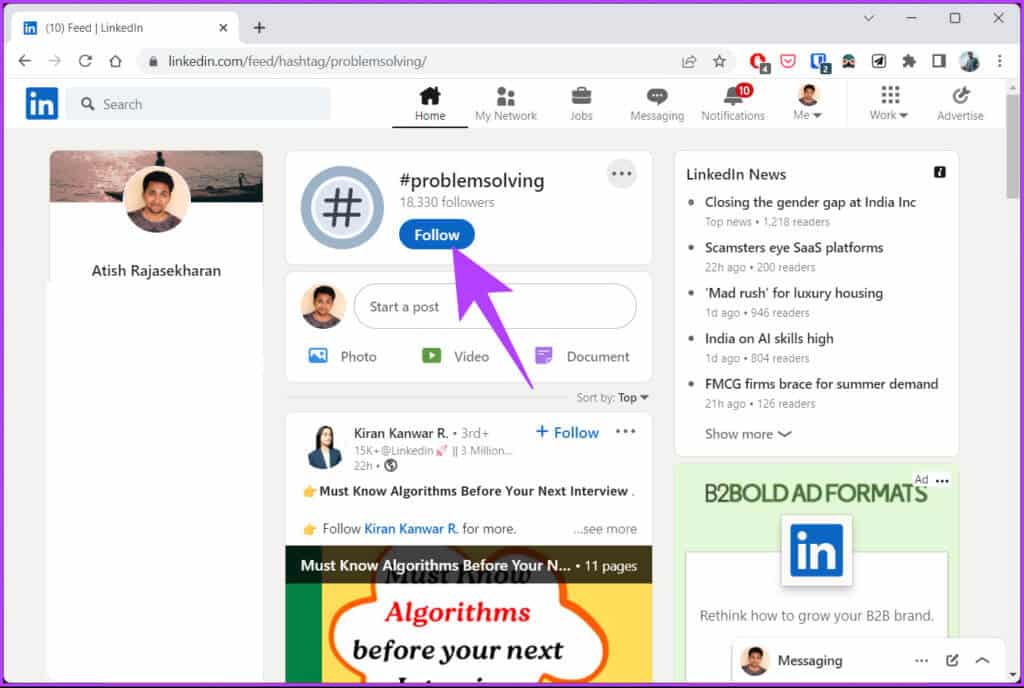
Task: Read 'Closing the gender gap at India Inc'
Action: click(810, 202)
